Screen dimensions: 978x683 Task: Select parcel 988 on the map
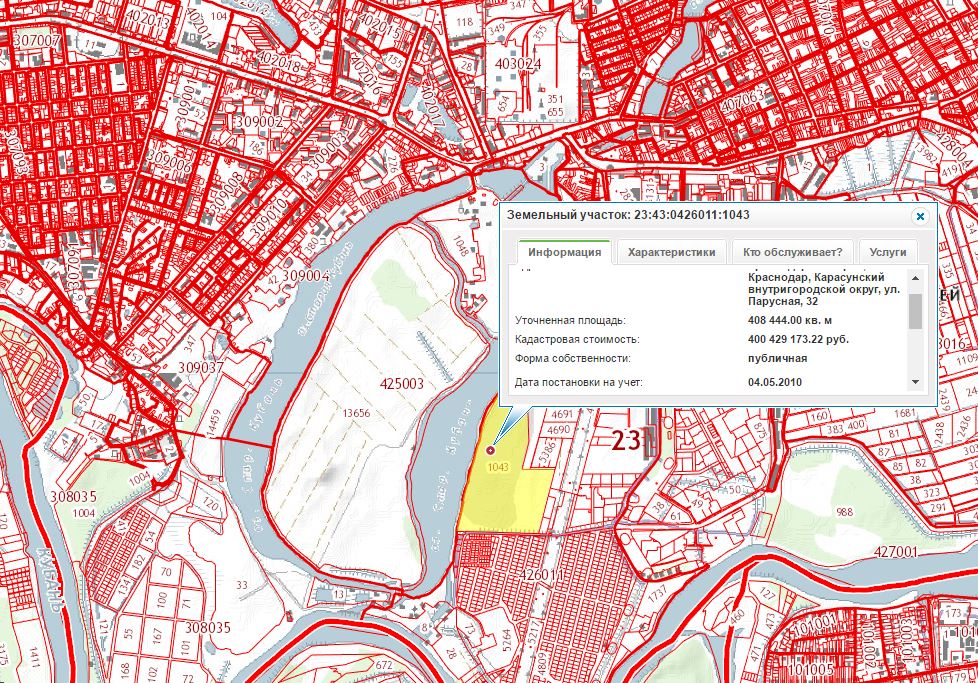[x=845, y=512]
